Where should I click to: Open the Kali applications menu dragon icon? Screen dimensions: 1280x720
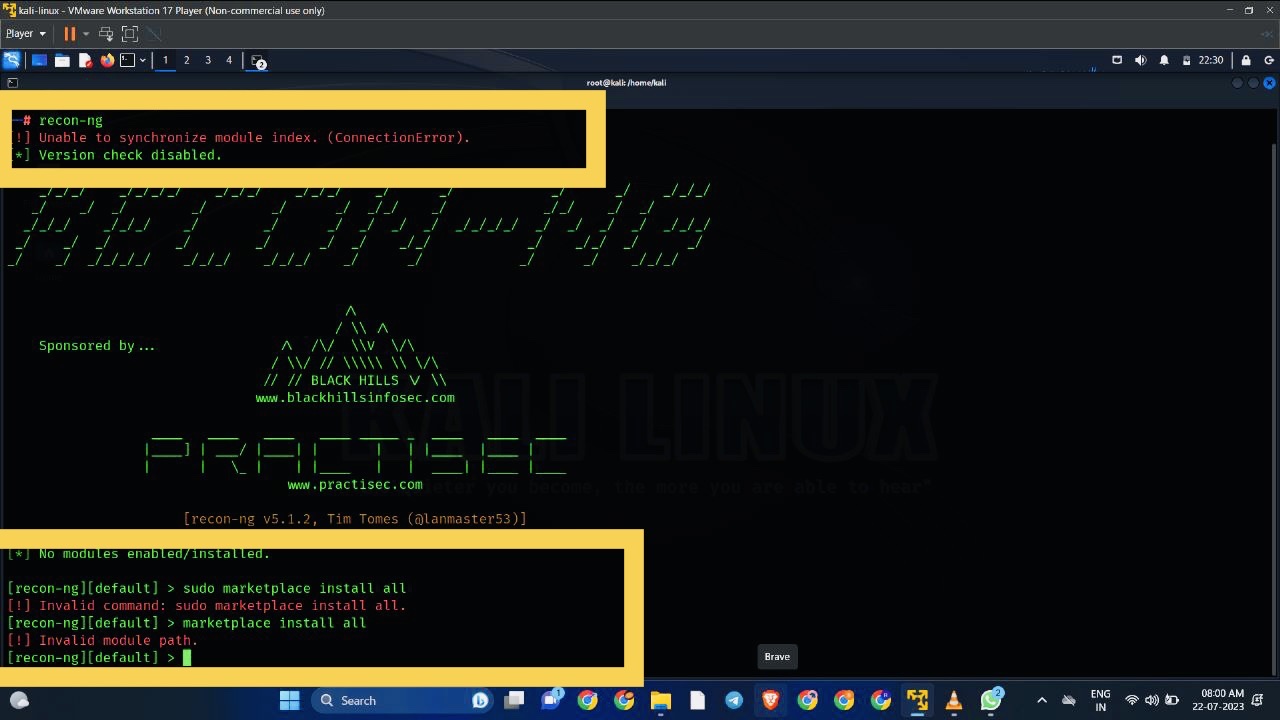tap(12, 60)
